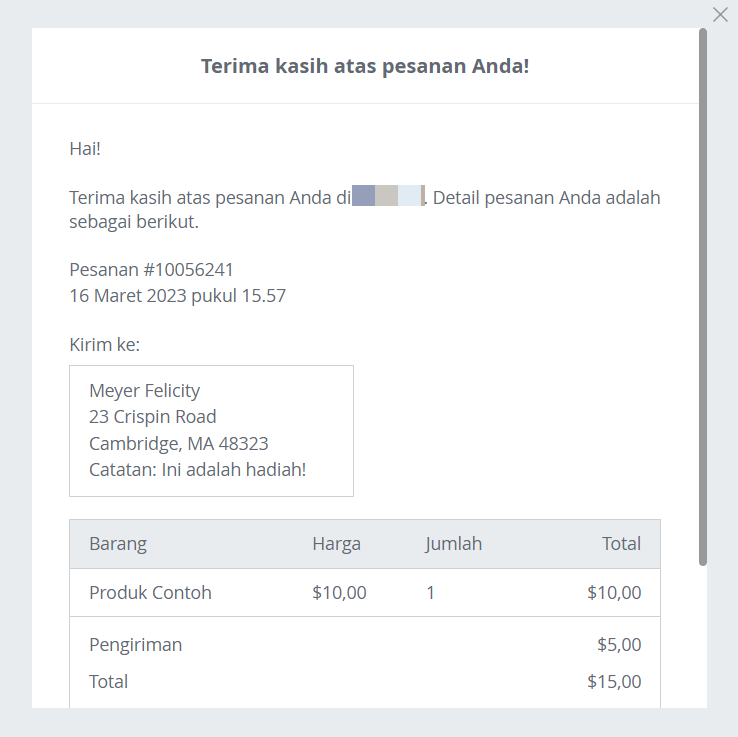The image size is (738, 737).
Task: Click the address line 23 Crispin Road
Action: [152, 417]
